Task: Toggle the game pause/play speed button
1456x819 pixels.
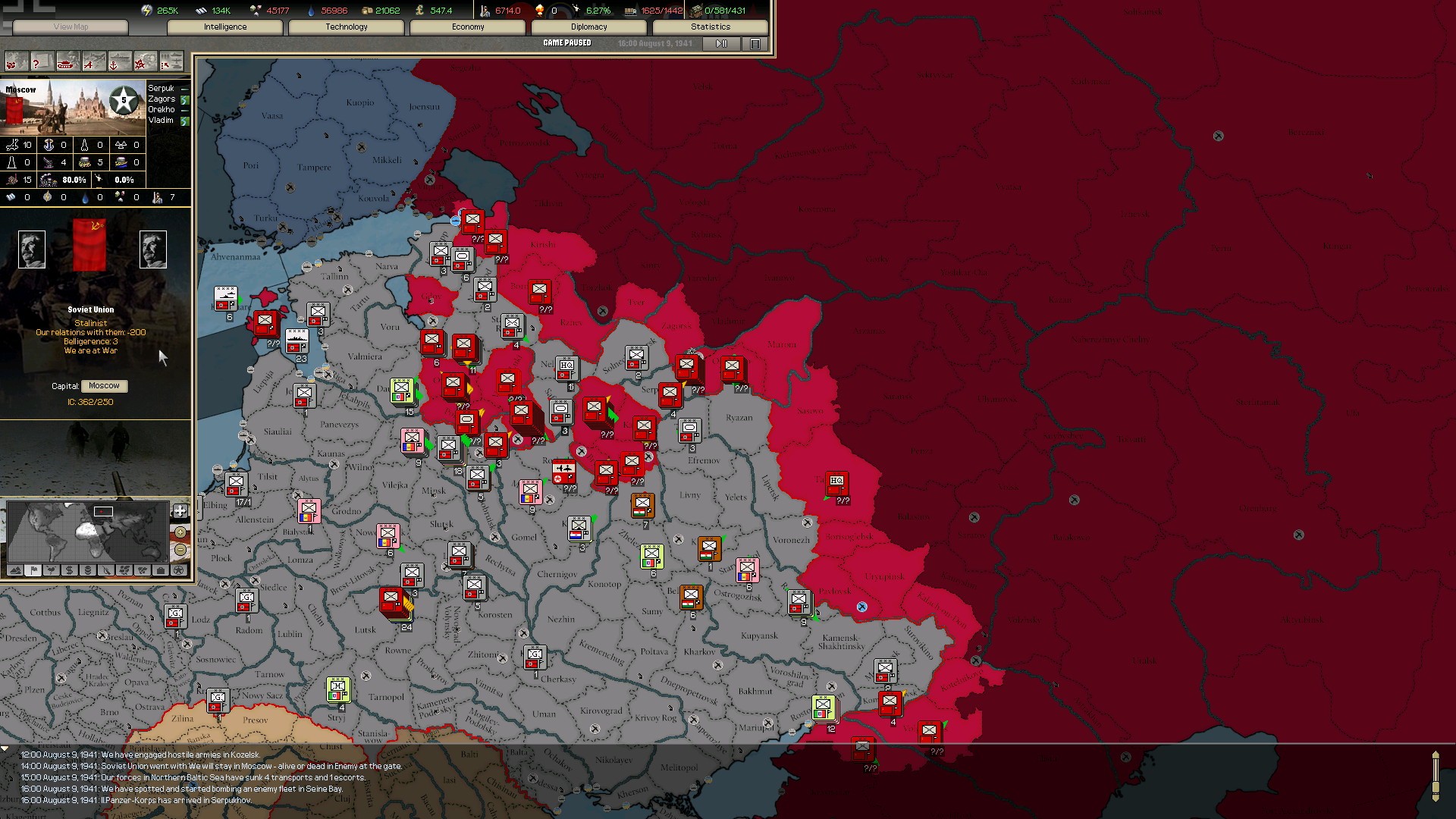Action: click(721, 44)
